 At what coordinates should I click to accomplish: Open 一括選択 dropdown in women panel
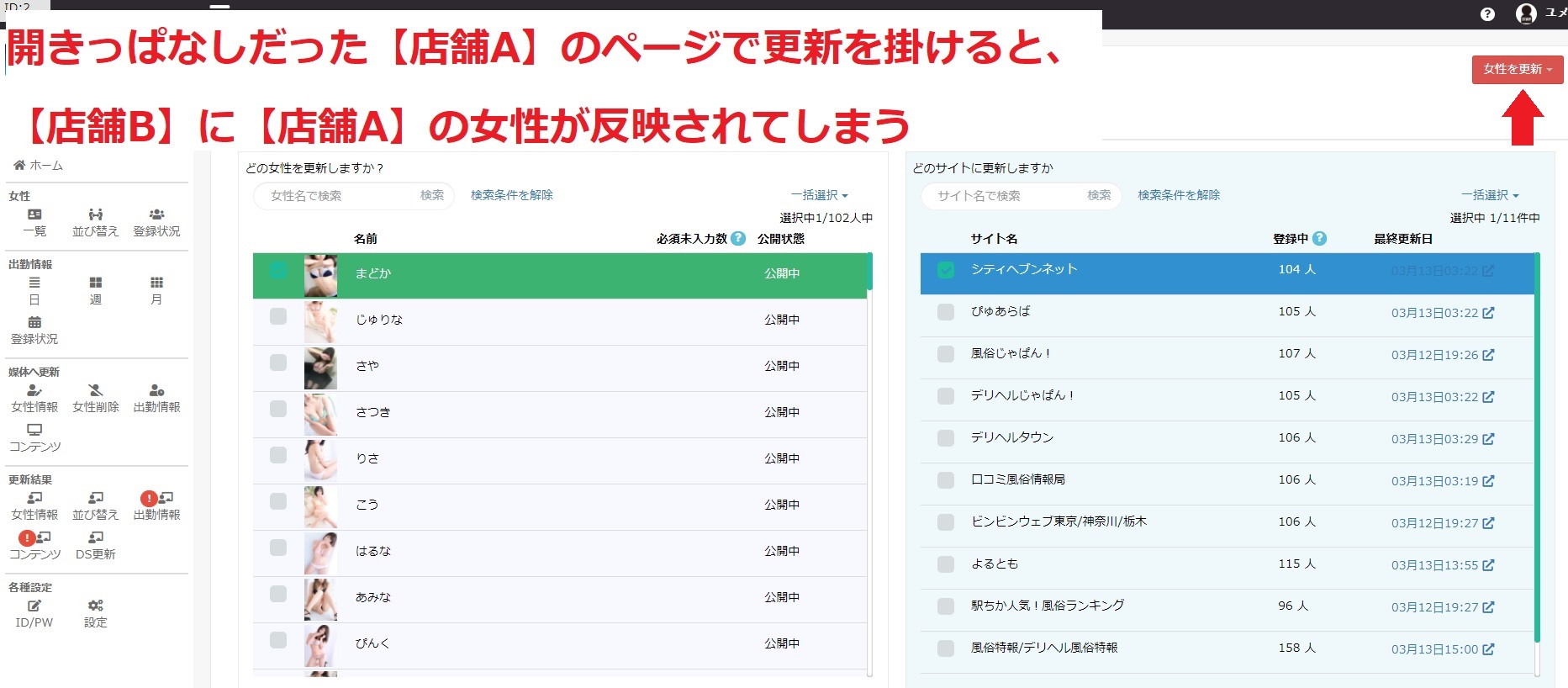pos(819,195)
